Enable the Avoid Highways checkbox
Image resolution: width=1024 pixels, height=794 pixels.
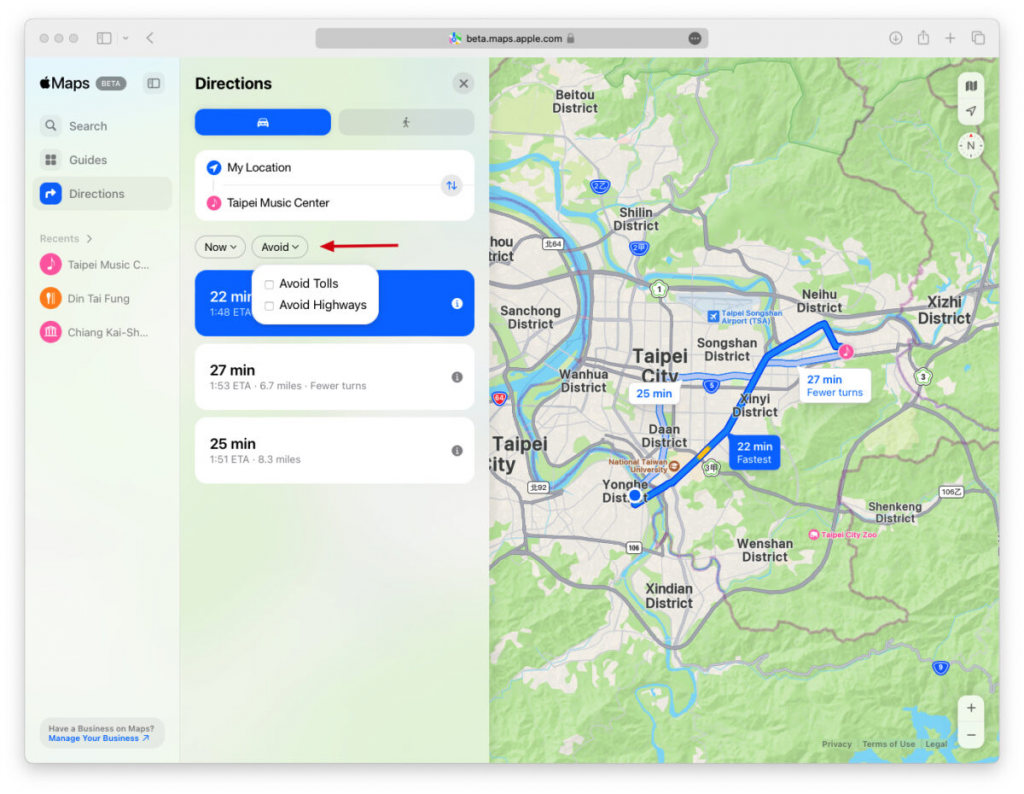click(268, 305)
